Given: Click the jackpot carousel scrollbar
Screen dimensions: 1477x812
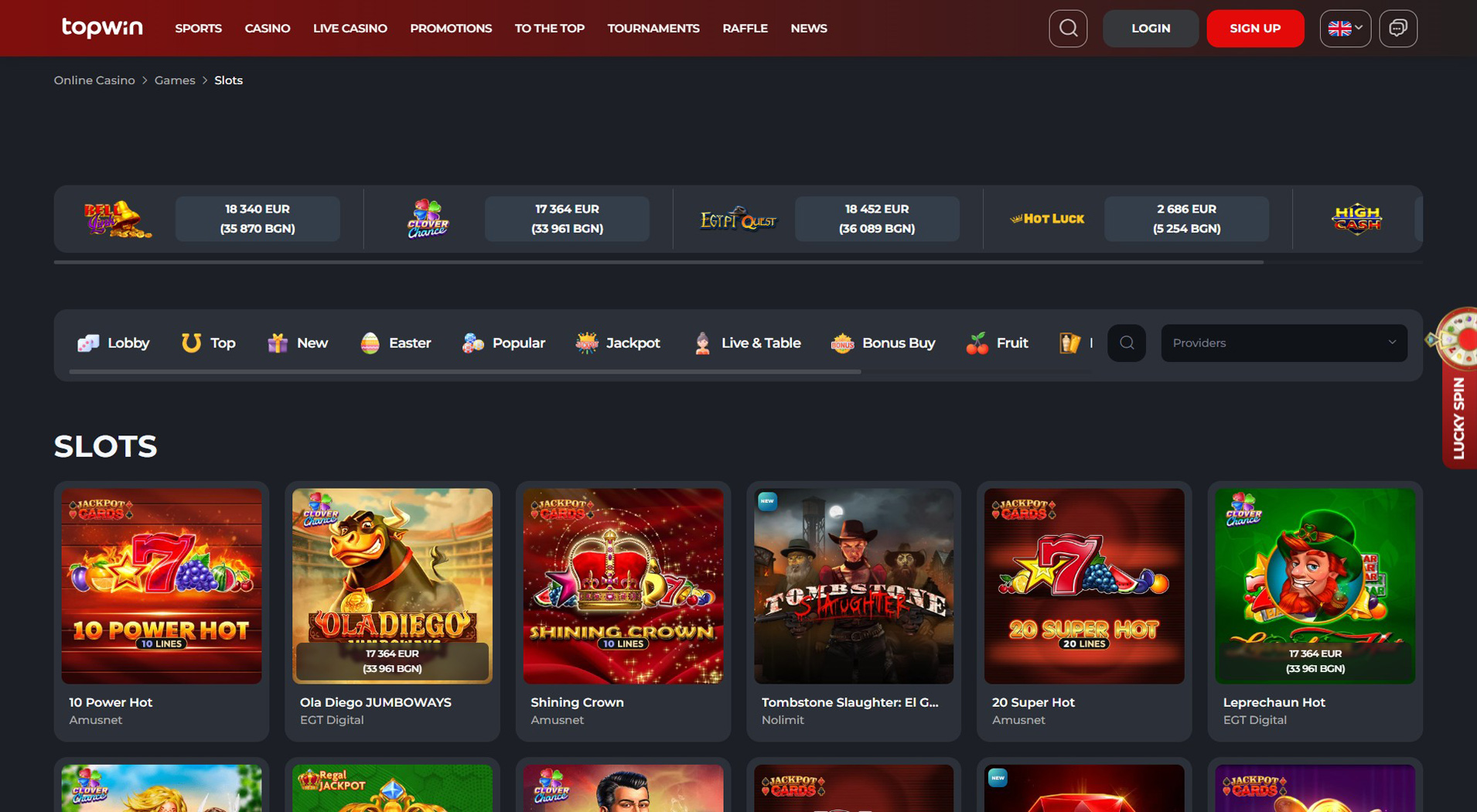Looking at the screenshot, I should [659, 262].
